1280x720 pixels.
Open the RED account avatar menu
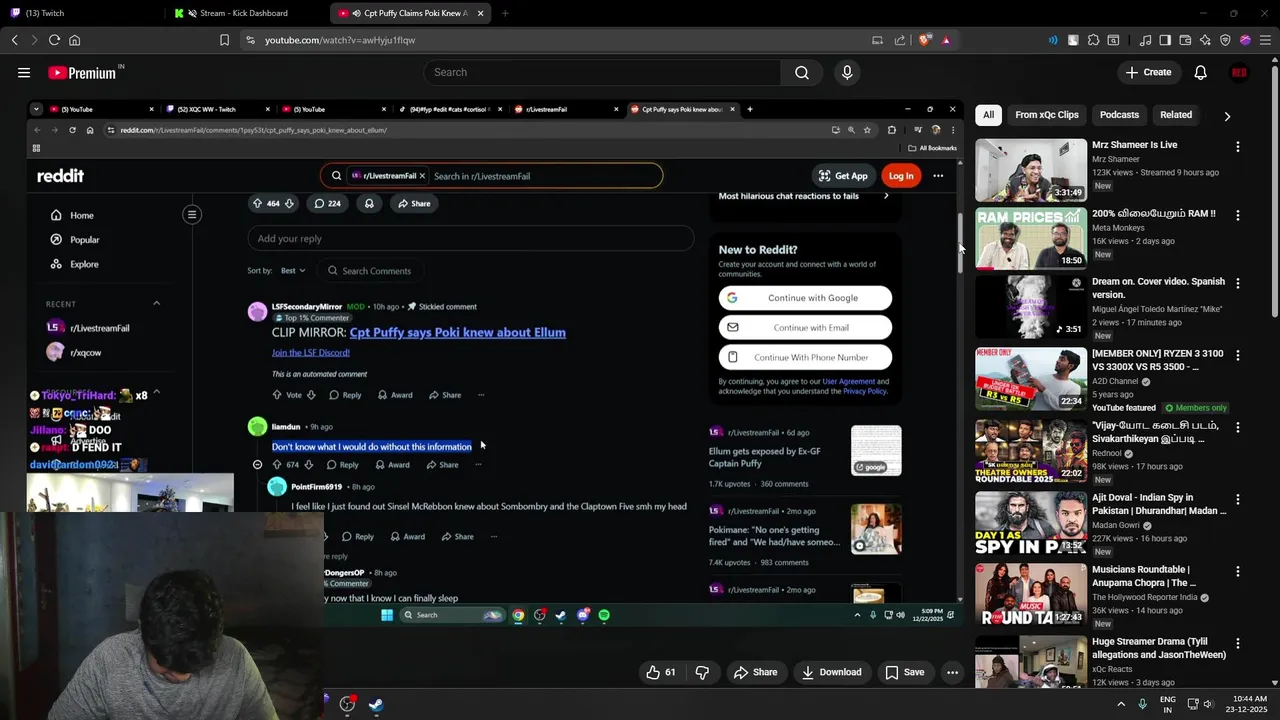1239,72
